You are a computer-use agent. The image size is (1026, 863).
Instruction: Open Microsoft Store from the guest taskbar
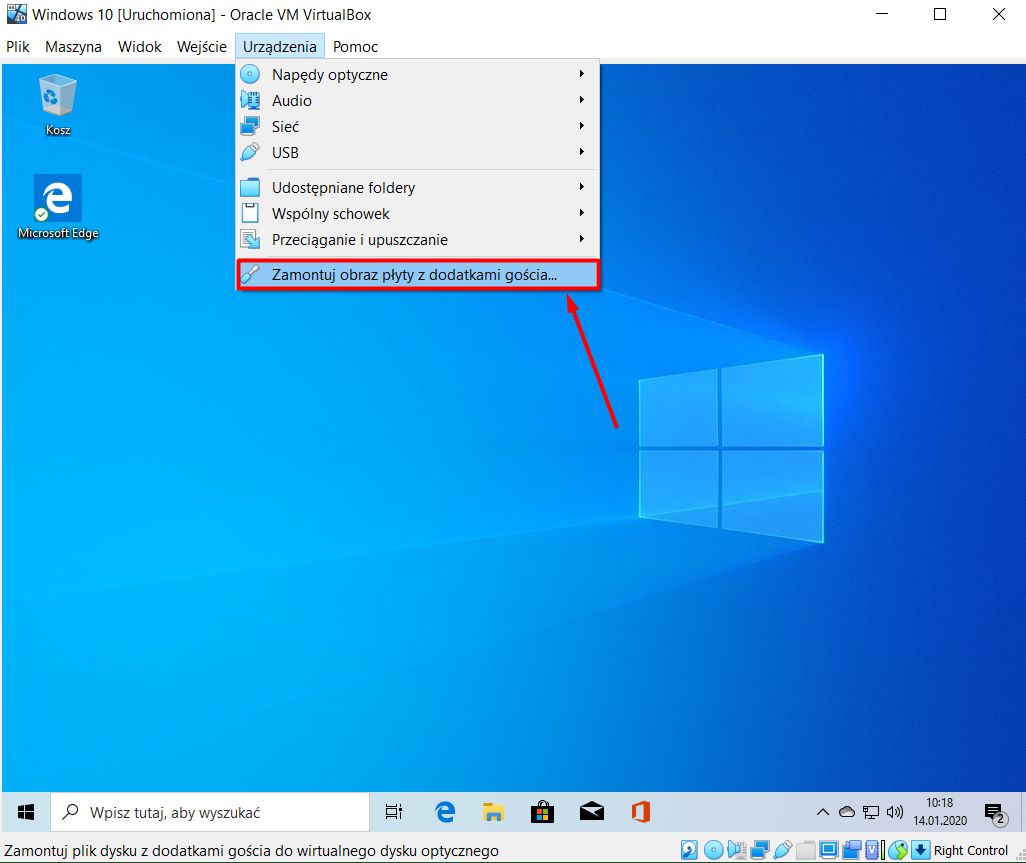(x=542, y=812)
